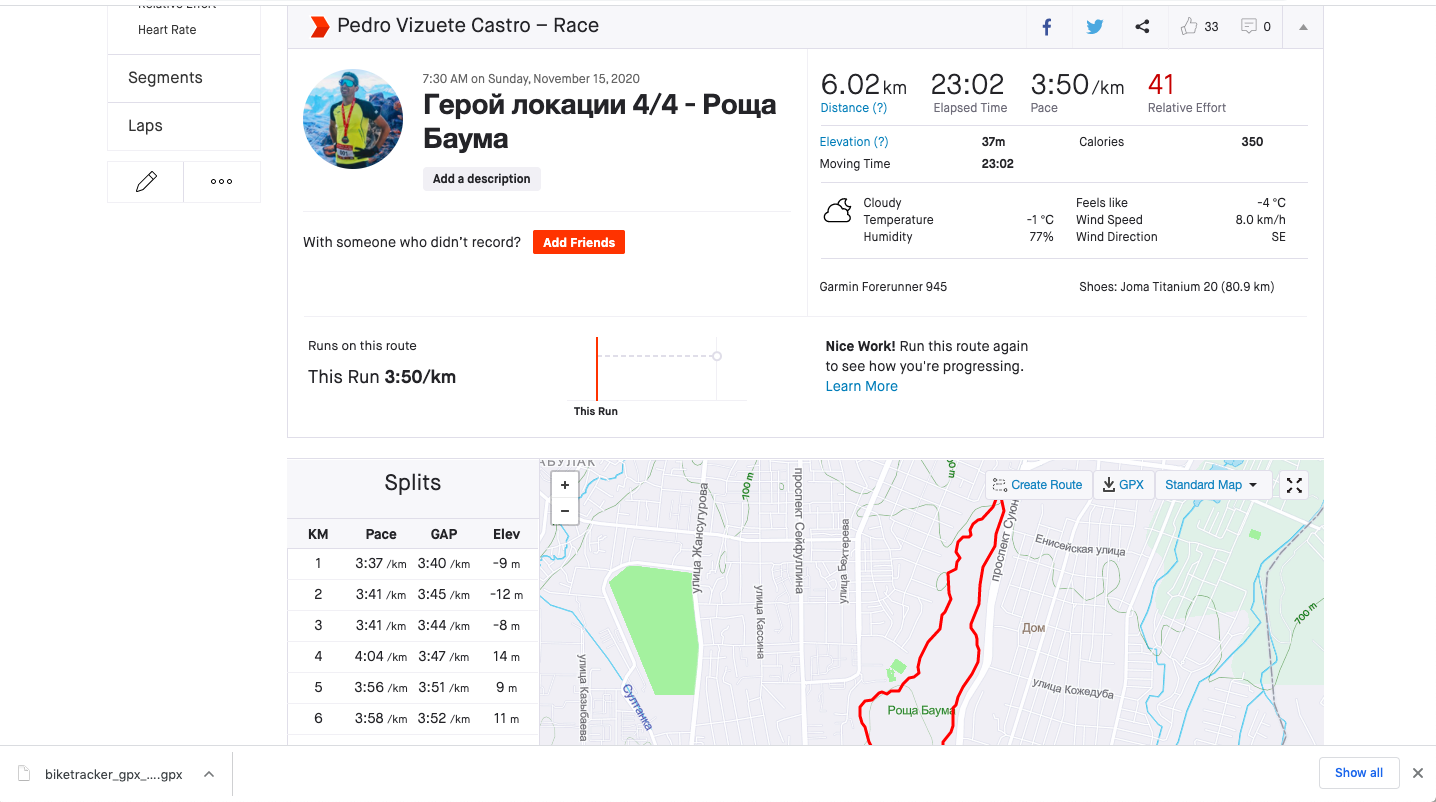Follow the Learn More link
The width and height of the screenshot is (1436, 802).
point(861,386)
